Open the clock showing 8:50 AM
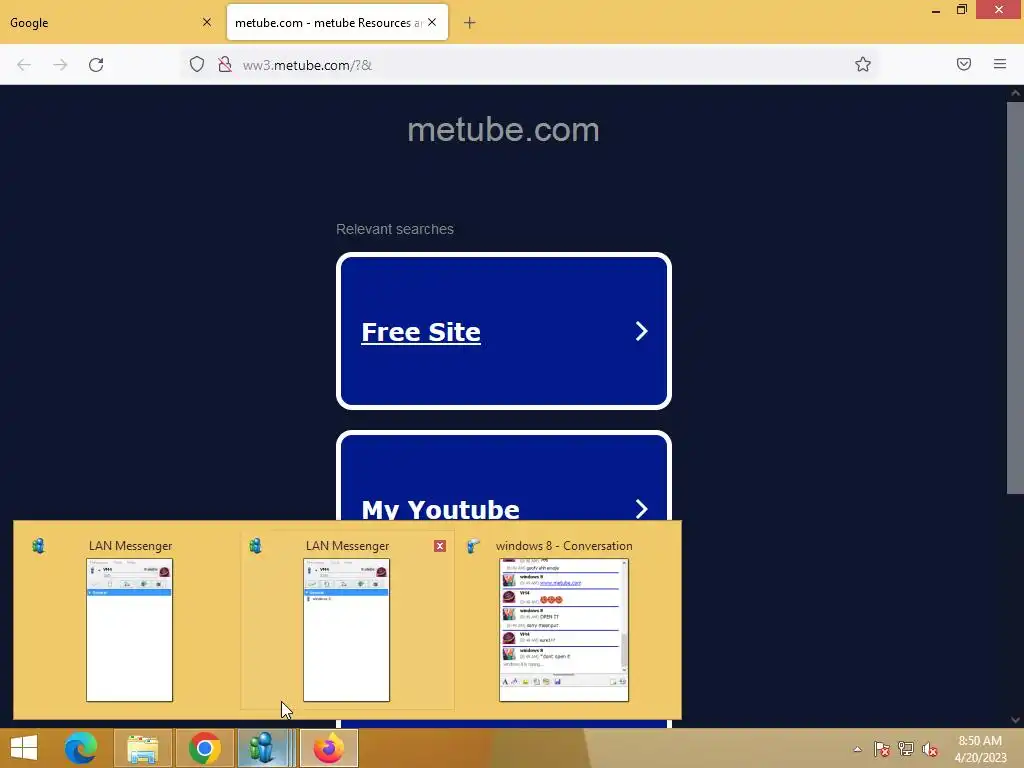The image size is (1024, 768). pos(980,748)
